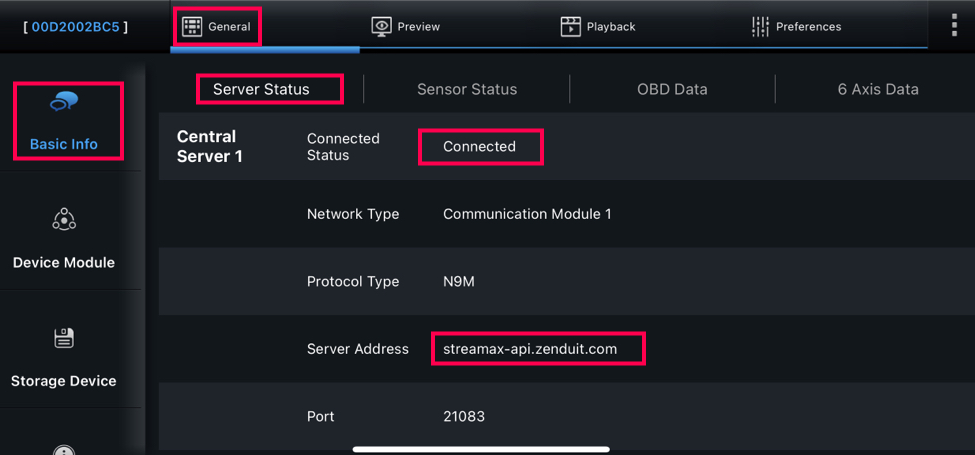Tap the Central Server 1 heading

pyautogui.click(x=210, y=147)
